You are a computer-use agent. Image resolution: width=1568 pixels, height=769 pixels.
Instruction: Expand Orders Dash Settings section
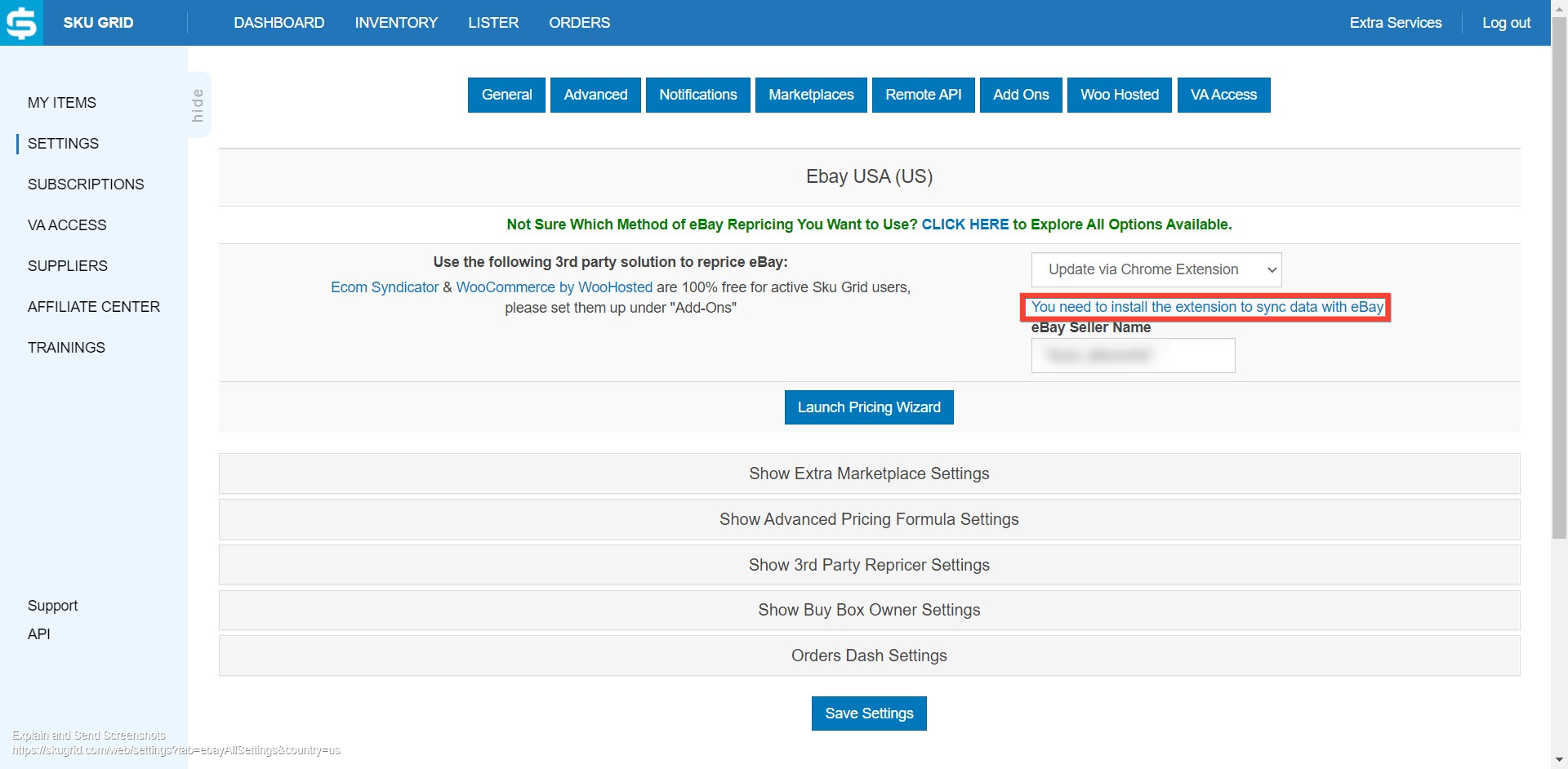(x=869, y=656)
